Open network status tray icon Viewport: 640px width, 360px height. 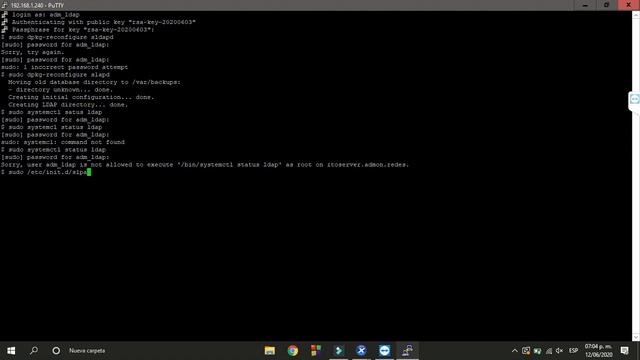[549, 351]
